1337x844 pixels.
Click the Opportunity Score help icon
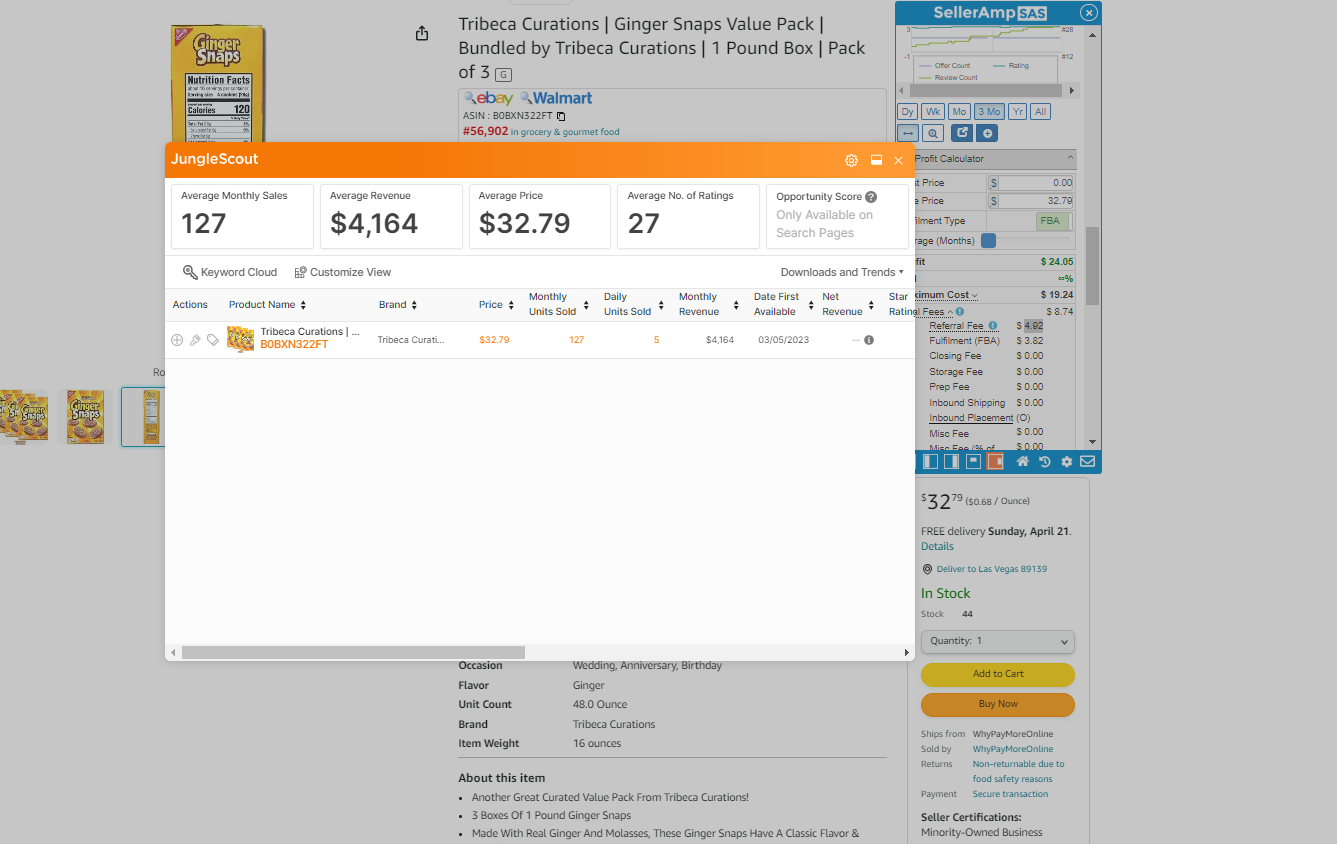(x=871, y=197)
